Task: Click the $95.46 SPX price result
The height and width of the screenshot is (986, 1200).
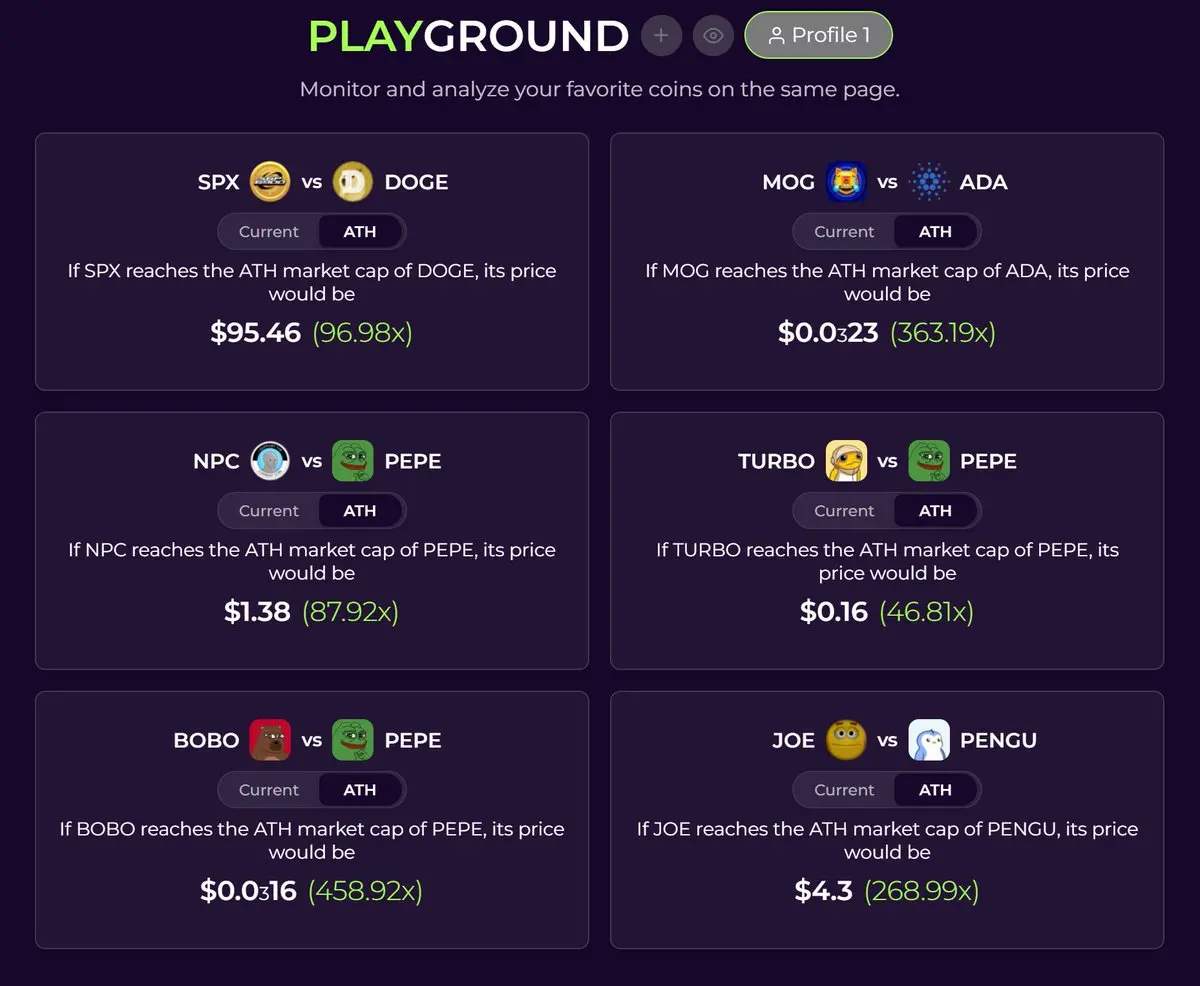Action: pyautogui.click(x=256, y=333)
